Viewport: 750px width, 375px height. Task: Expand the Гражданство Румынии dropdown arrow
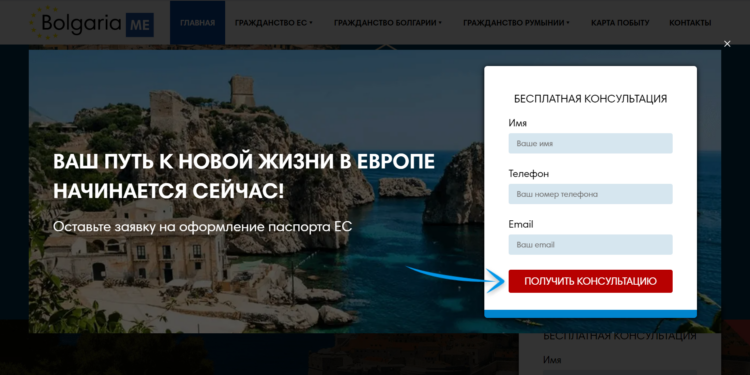click(x=568, y=22)
